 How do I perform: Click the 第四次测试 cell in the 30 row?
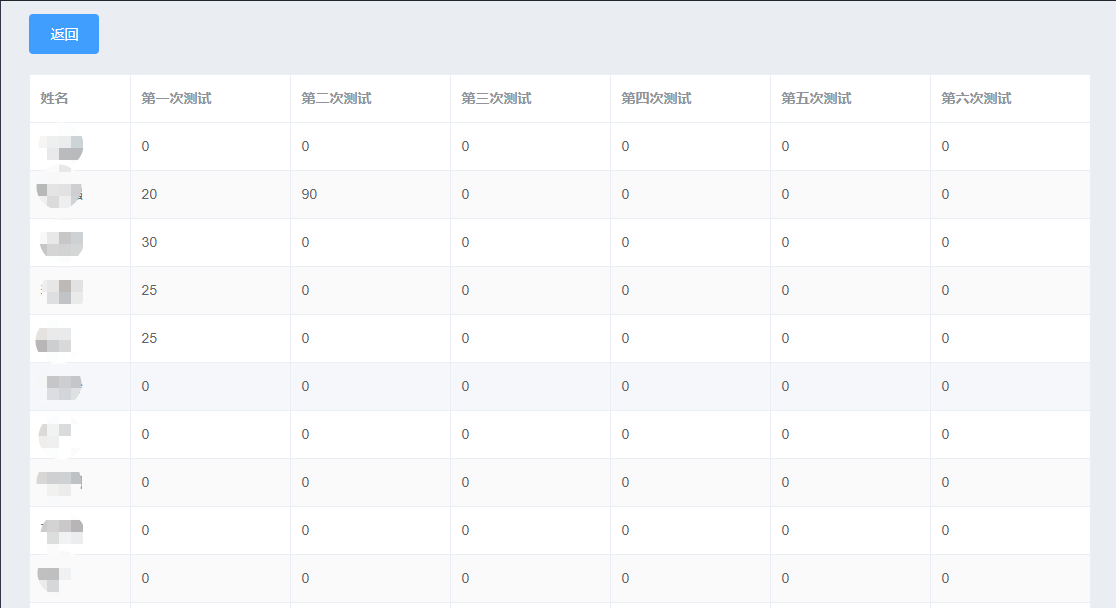690,242
